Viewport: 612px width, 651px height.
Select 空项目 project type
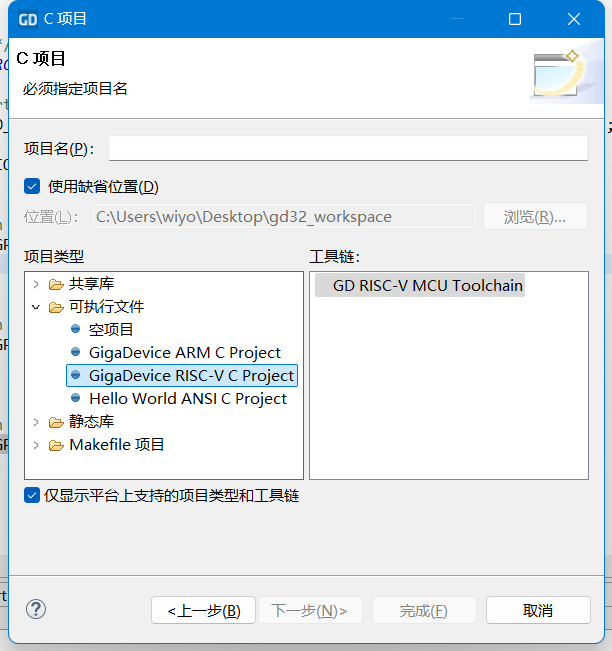111,330
